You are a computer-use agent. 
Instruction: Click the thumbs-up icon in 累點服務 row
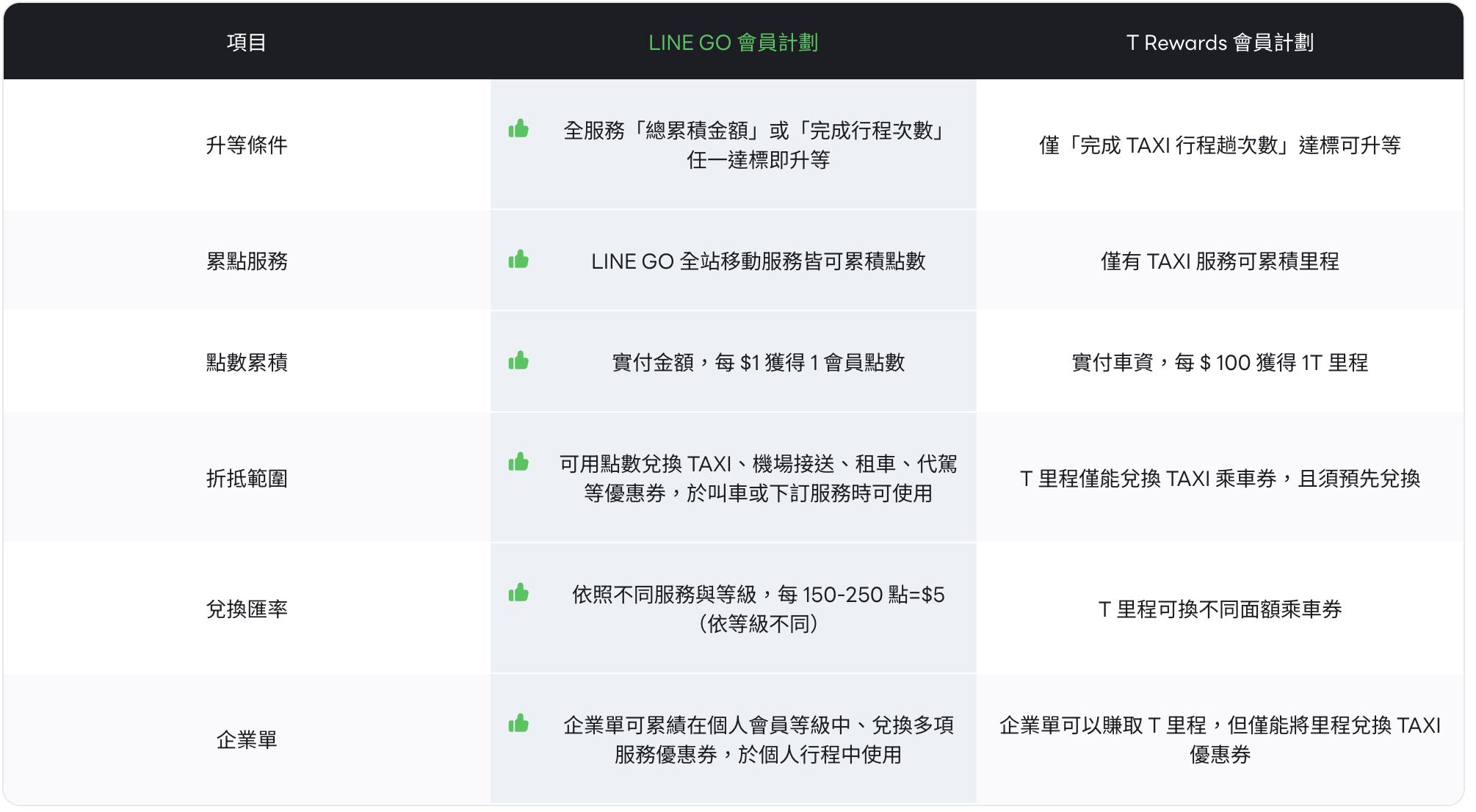(518, 260)
